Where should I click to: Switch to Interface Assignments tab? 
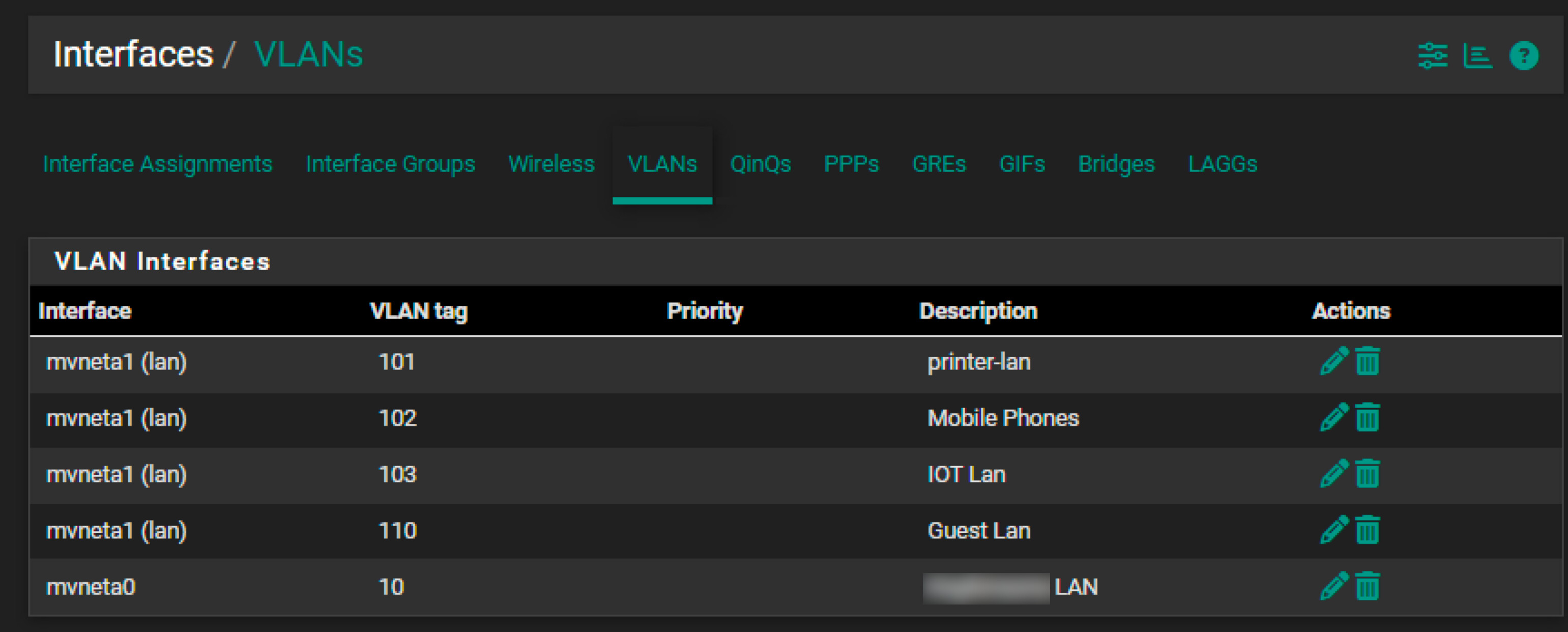click(x=158, y=164)
